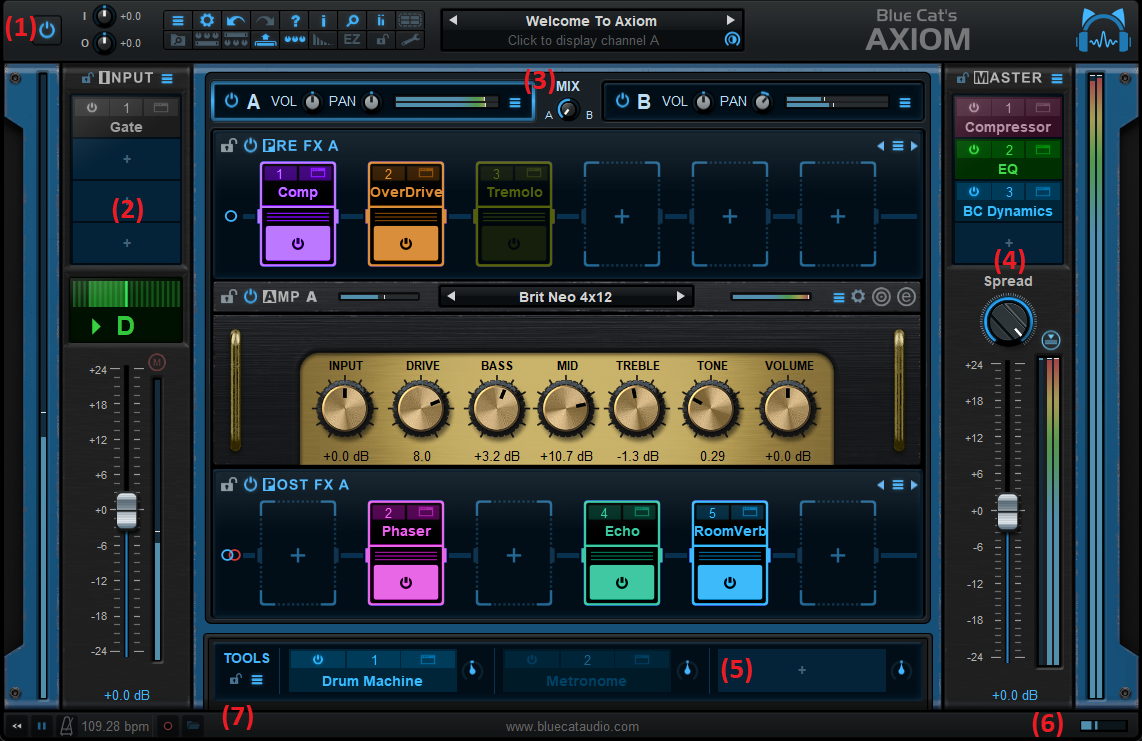Click the small icon beside Spread knob
The image size is (1142, 741).
(x=1050, y=340)
